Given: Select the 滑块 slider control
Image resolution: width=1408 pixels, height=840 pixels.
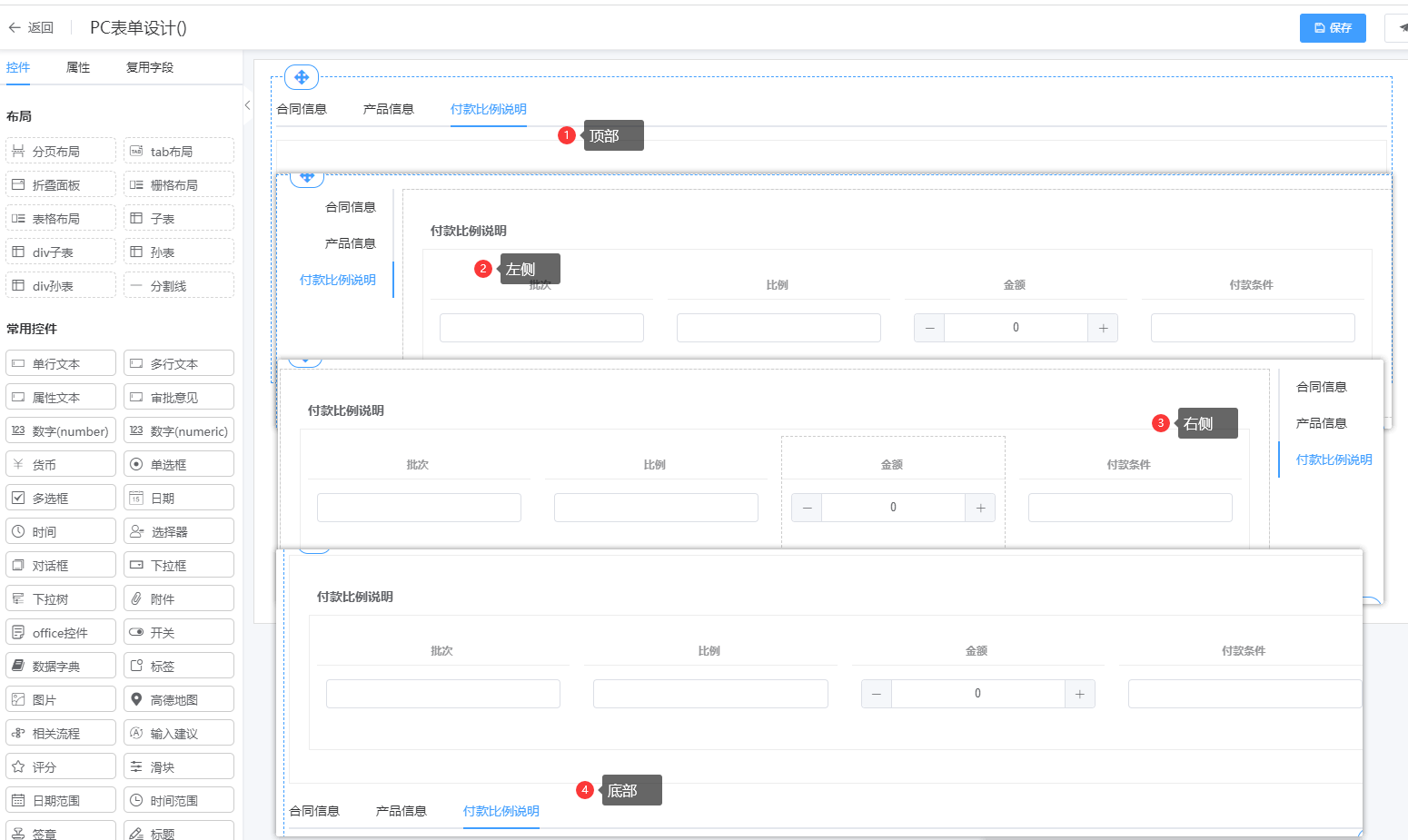Looking at the screenshot, I should click(178, 767).
